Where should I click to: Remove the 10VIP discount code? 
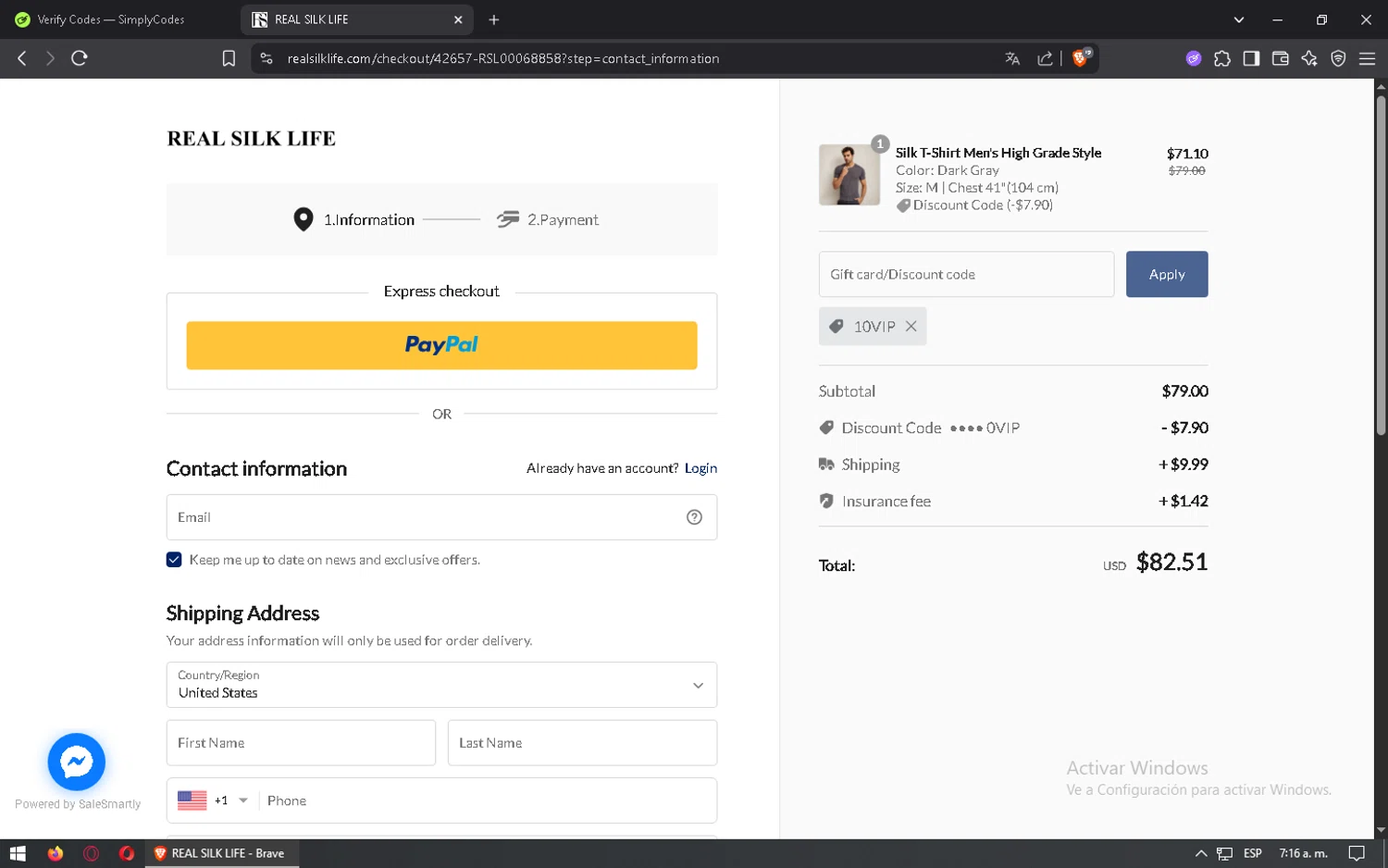pyautogui.click(x=911, y=327)
